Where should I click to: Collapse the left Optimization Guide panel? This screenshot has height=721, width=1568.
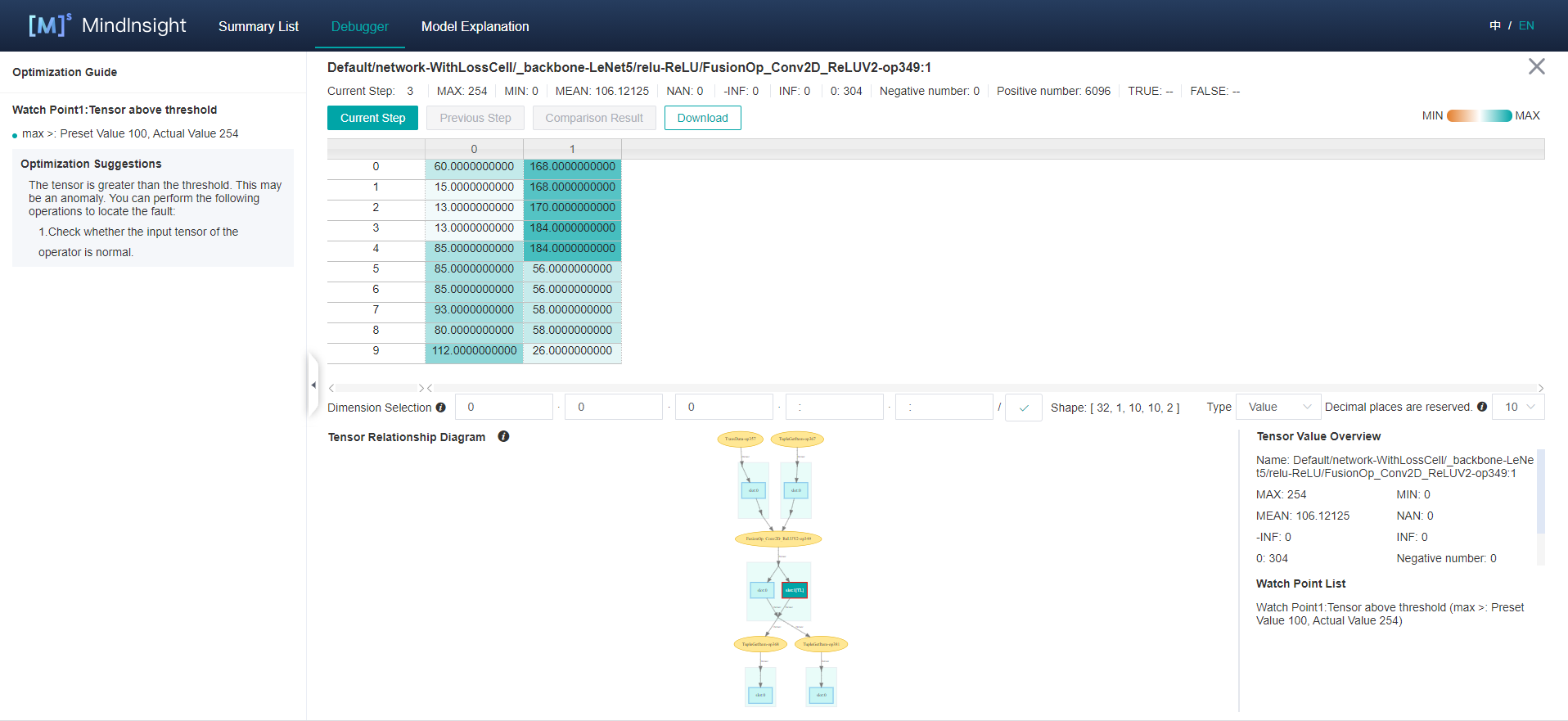[x=313, y=385]
